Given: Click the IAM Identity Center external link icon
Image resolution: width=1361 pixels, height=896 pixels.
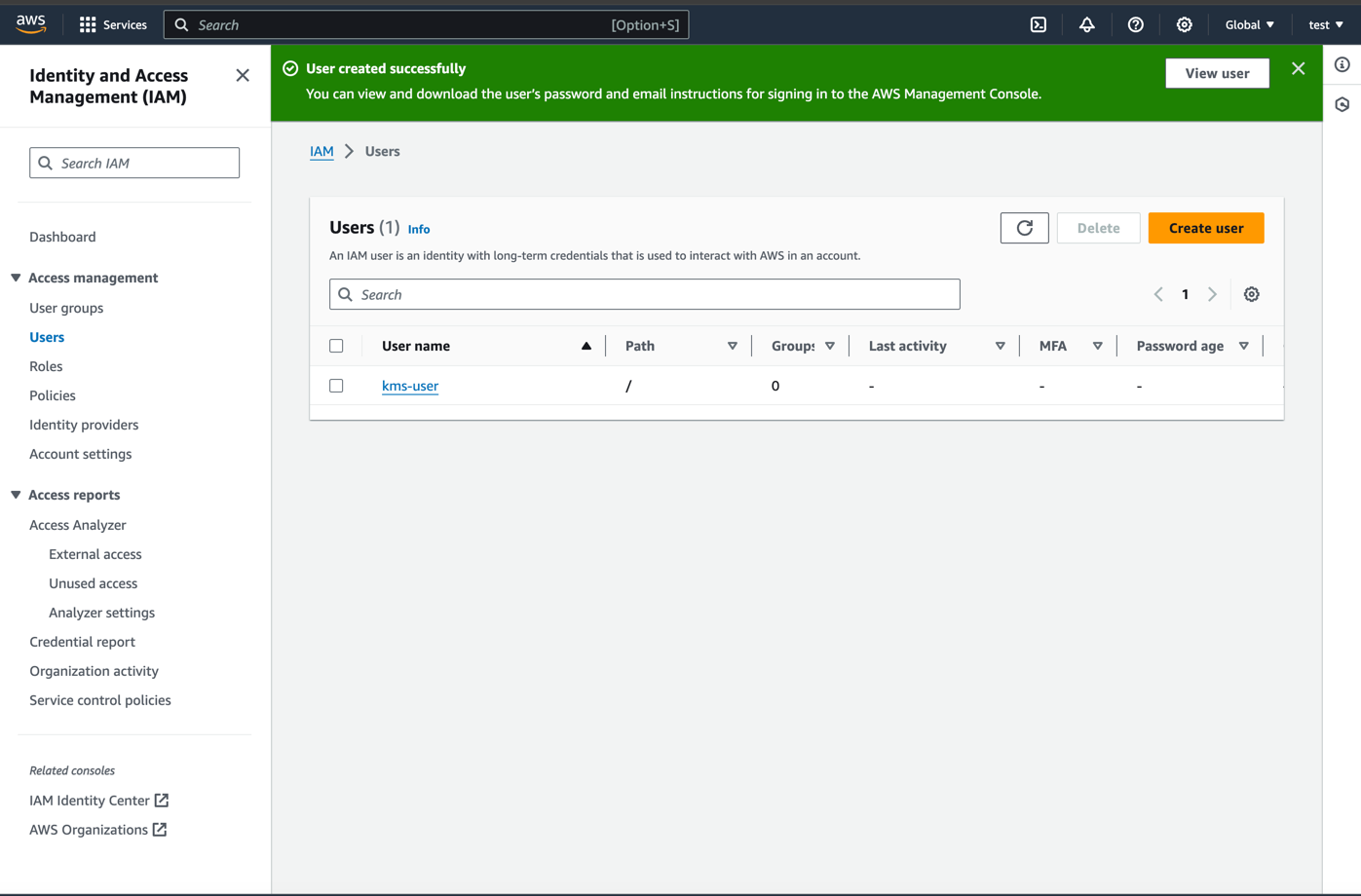Looking at the screenshot, I should (x=162, y=800).
